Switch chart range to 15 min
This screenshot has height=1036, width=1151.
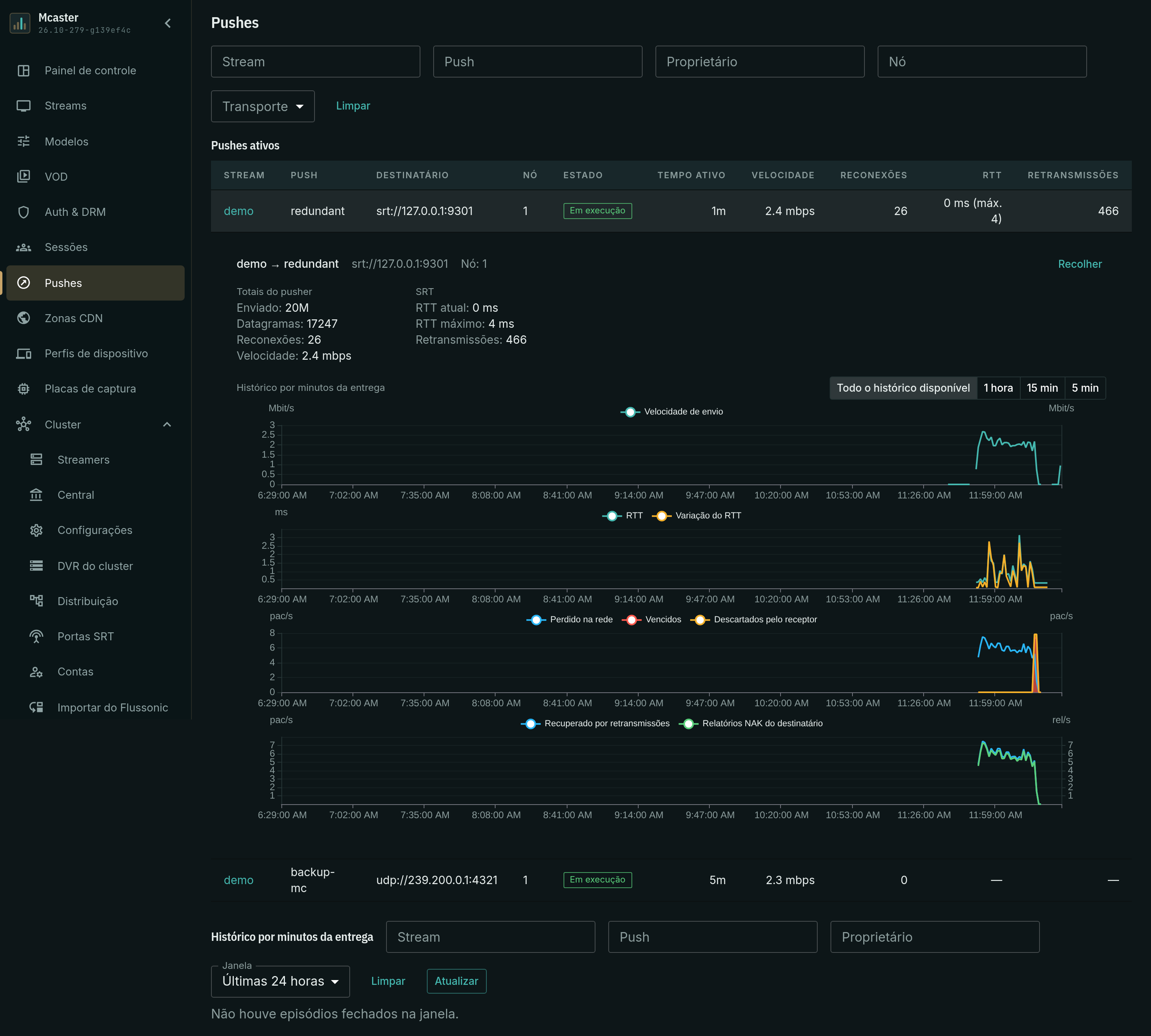[1042, 388]
